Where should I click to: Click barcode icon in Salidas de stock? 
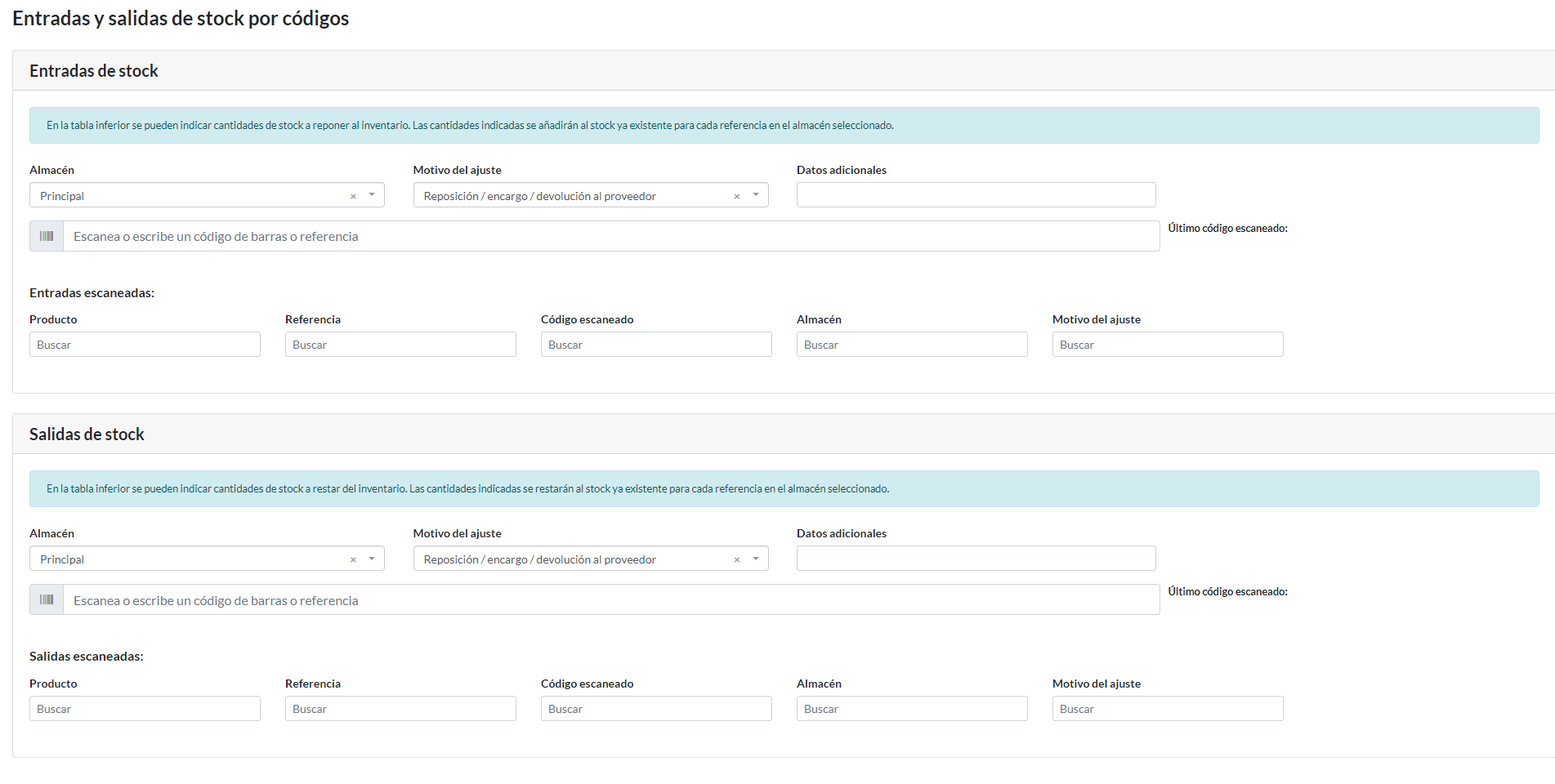tap(47, 599)
